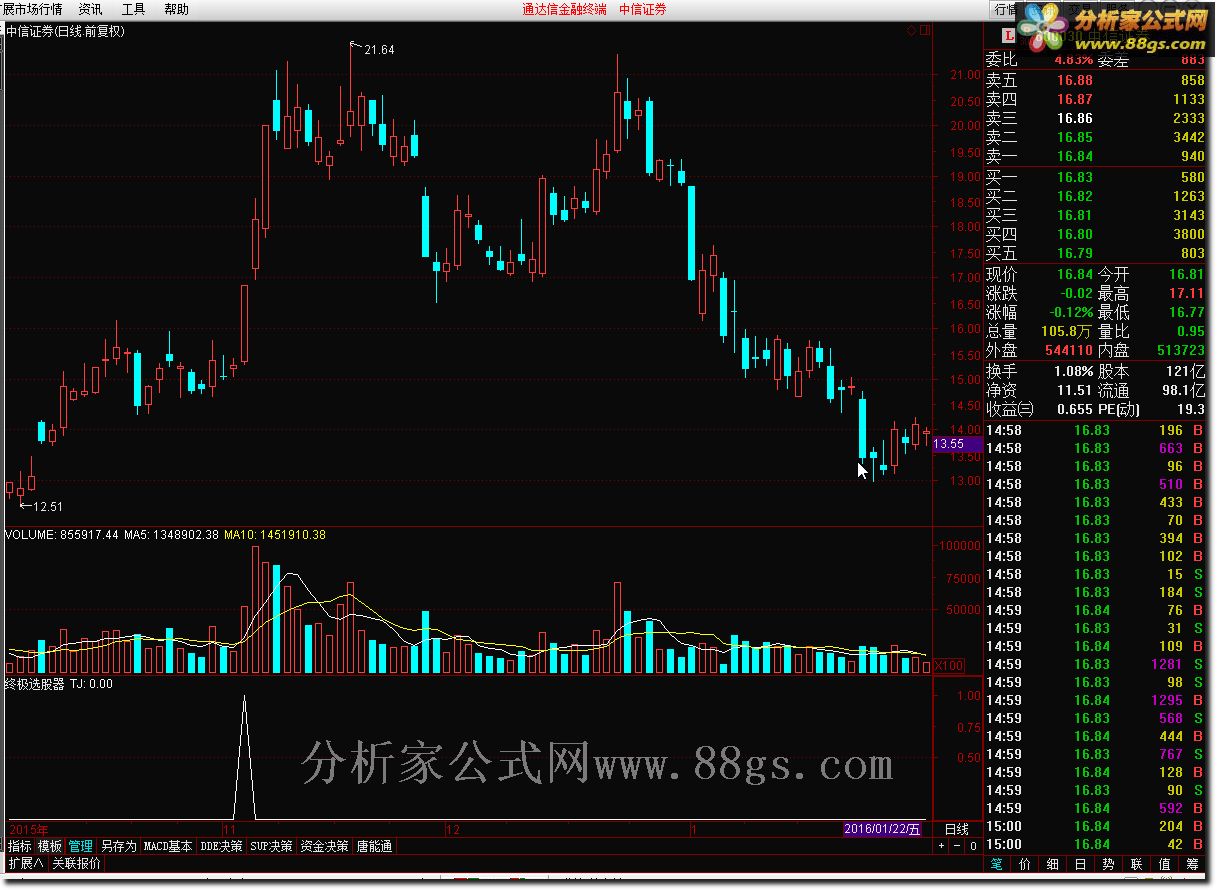Click the minus zoom button beside 日线
1217x890 pixels.
pos(957,846)
